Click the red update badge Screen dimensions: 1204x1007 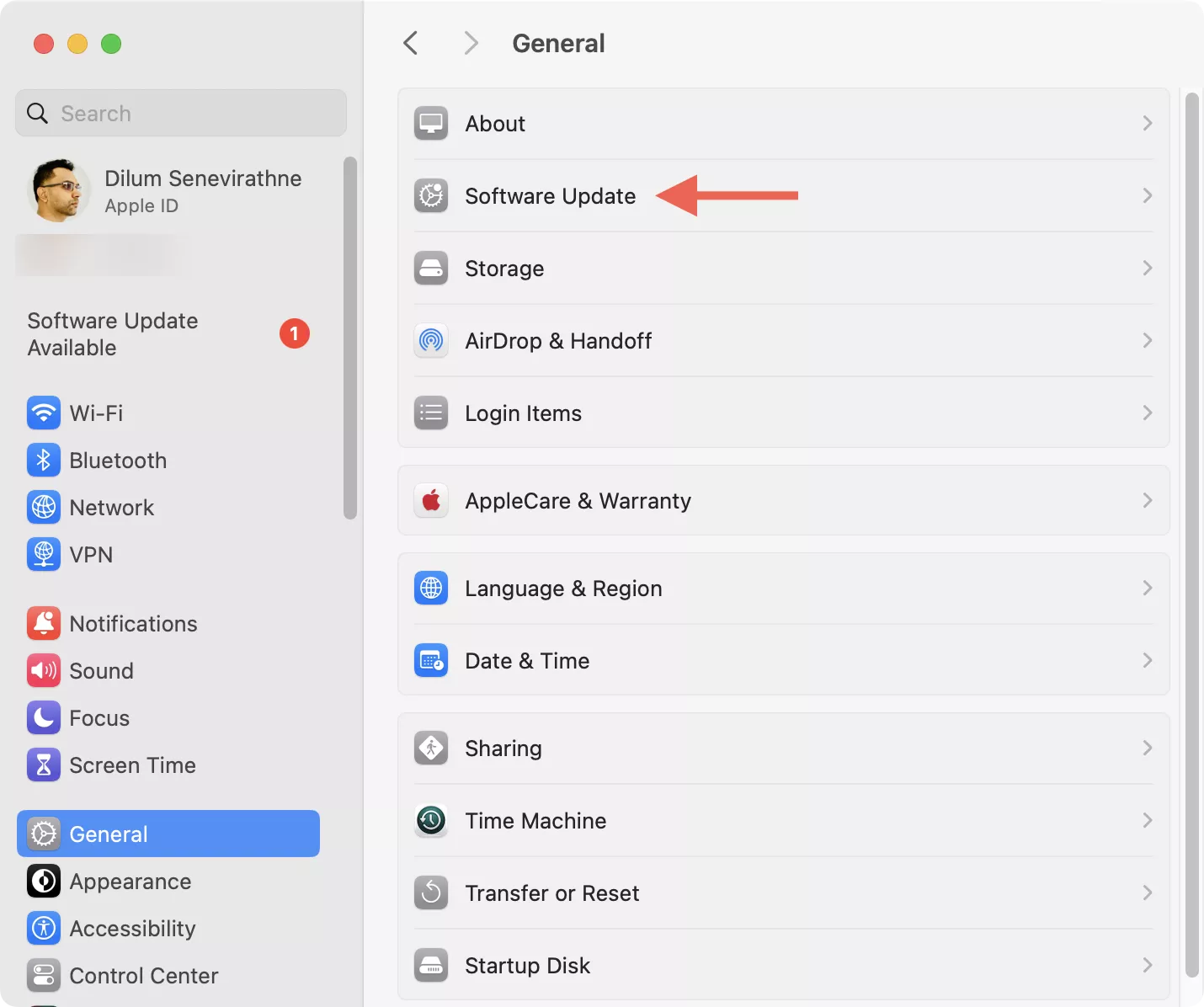(295, 334)
